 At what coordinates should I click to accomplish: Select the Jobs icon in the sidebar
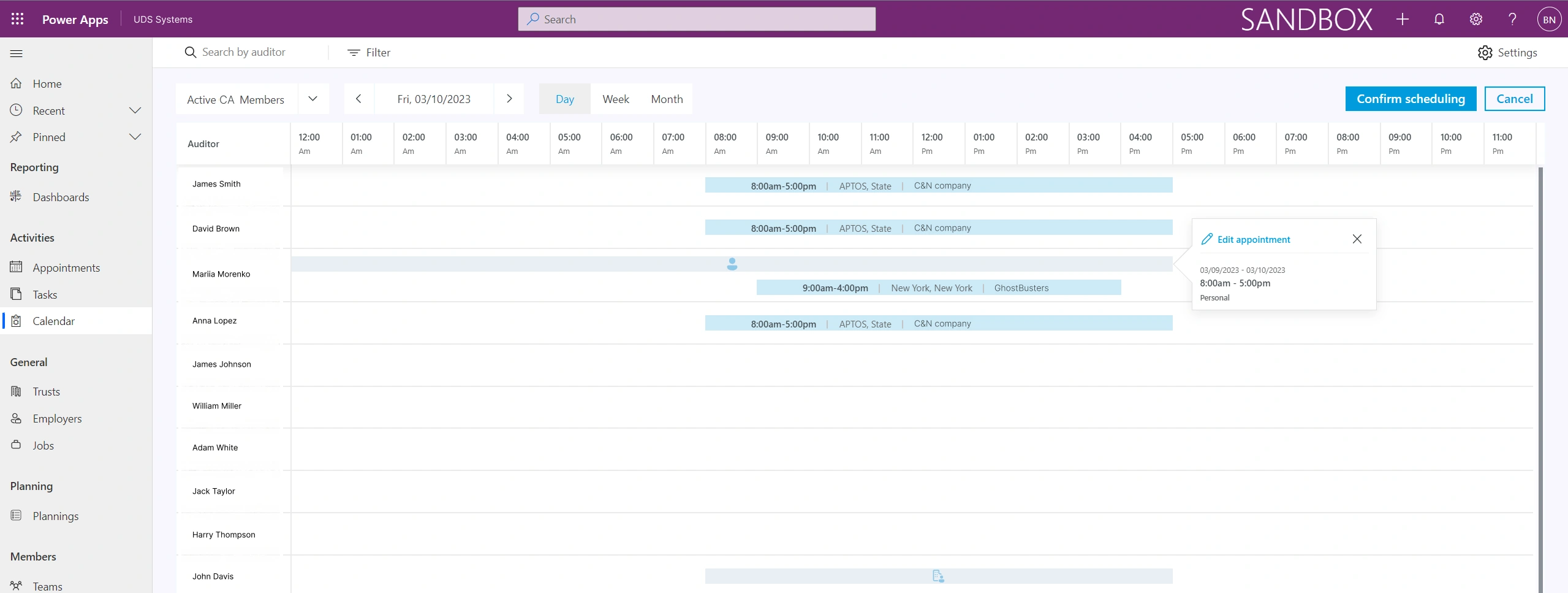point(16,445)
